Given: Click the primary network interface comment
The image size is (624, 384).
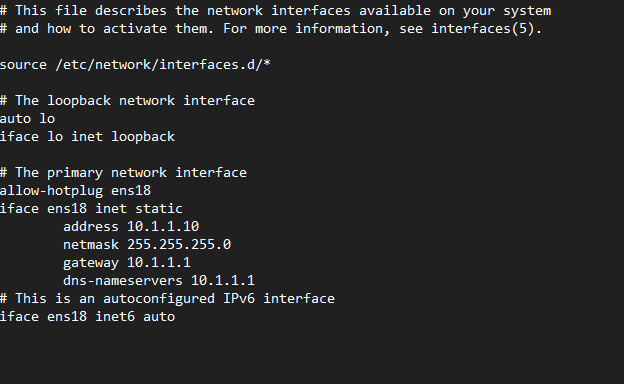Looking at the screenshot, I should [x=123, y=173].
